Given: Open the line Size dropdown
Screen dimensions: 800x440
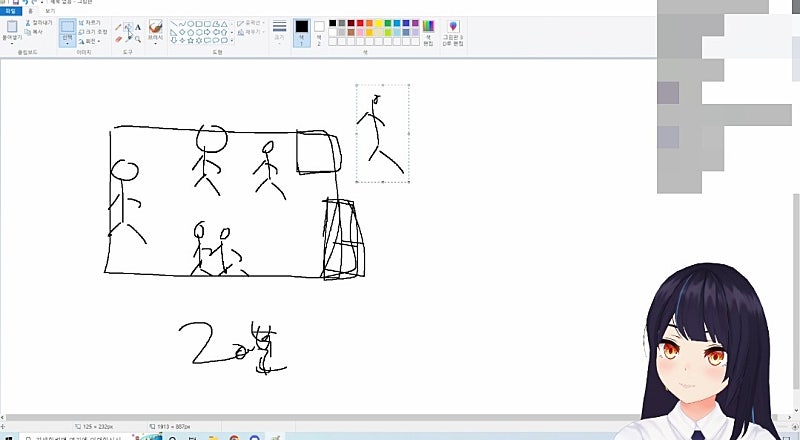Looking at the screenshot, I should (x=280, y=33).
